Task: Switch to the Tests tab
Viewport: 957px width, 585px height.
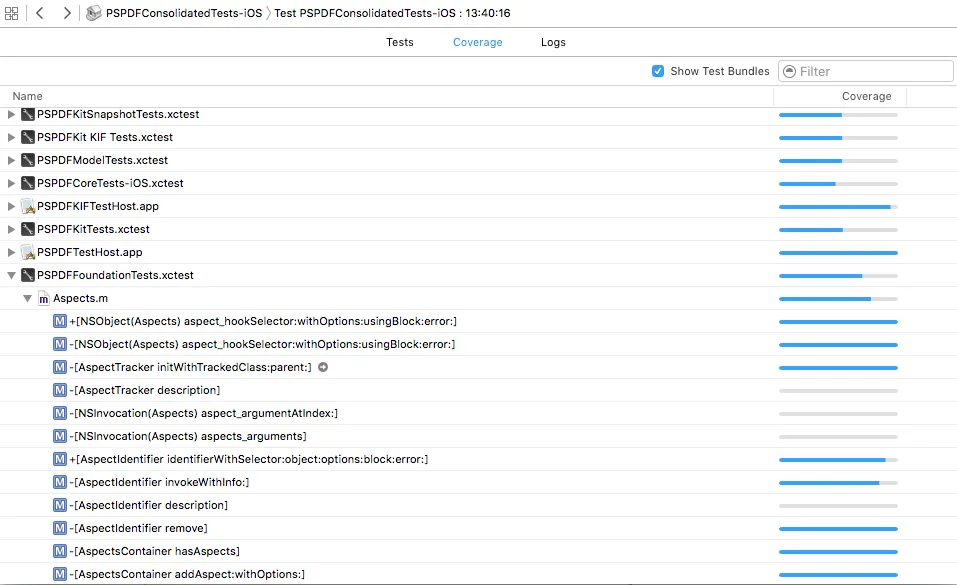Action: click(399, 42)
